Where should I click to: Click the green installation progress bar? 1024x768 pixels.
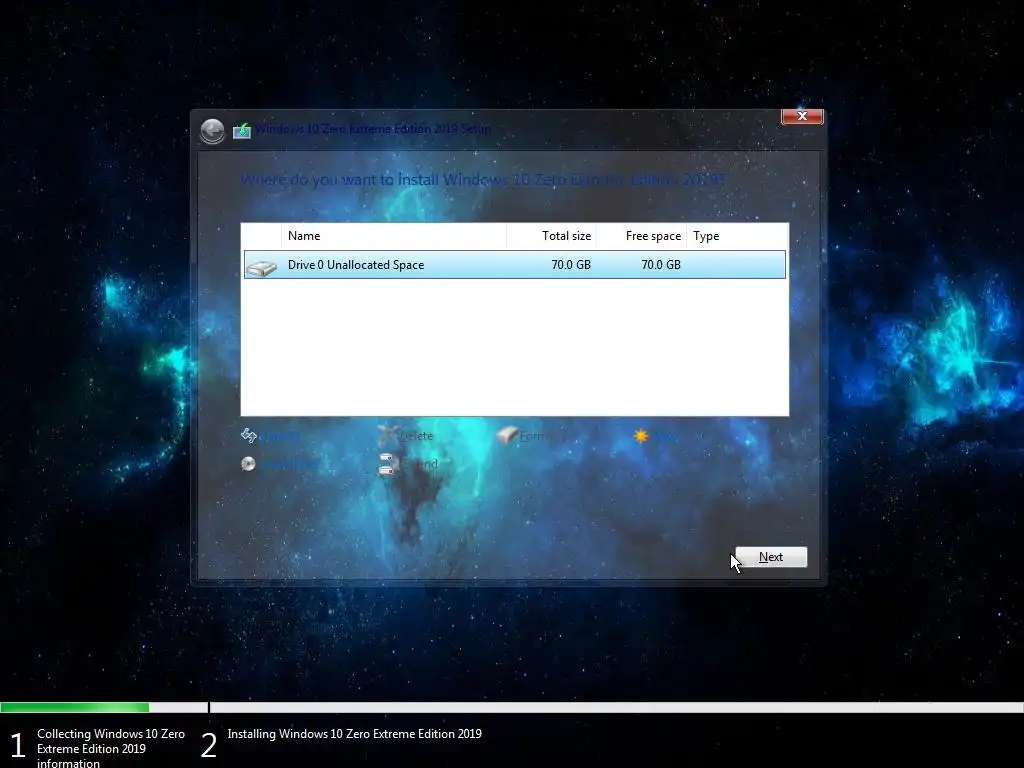74,707
